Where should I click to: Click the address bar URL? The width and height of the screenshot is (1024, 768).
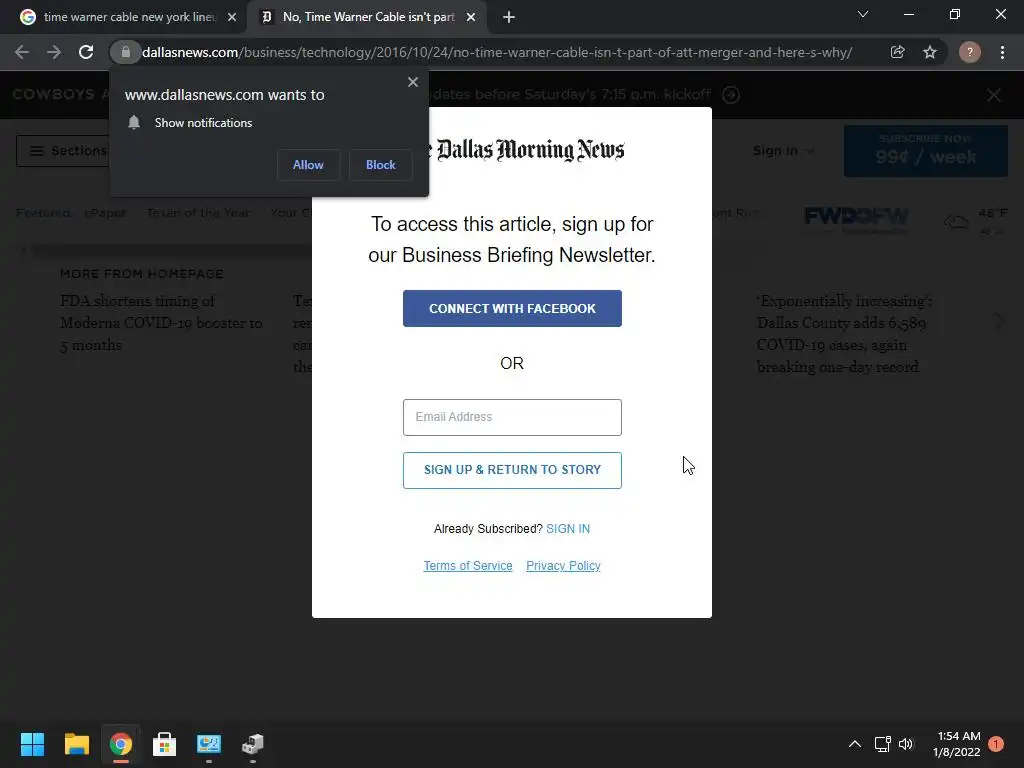pyautogui.click(x=496, y=52)
